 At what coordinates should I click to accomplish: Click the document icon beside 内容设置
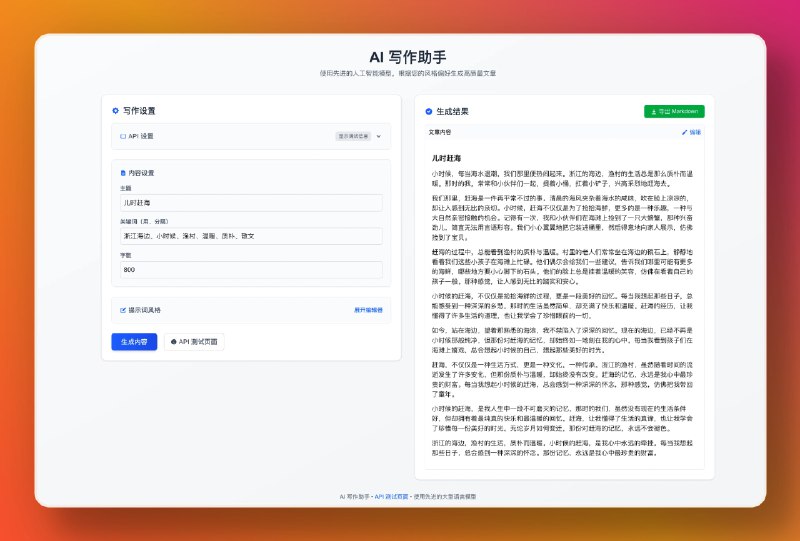coord(123,173)
